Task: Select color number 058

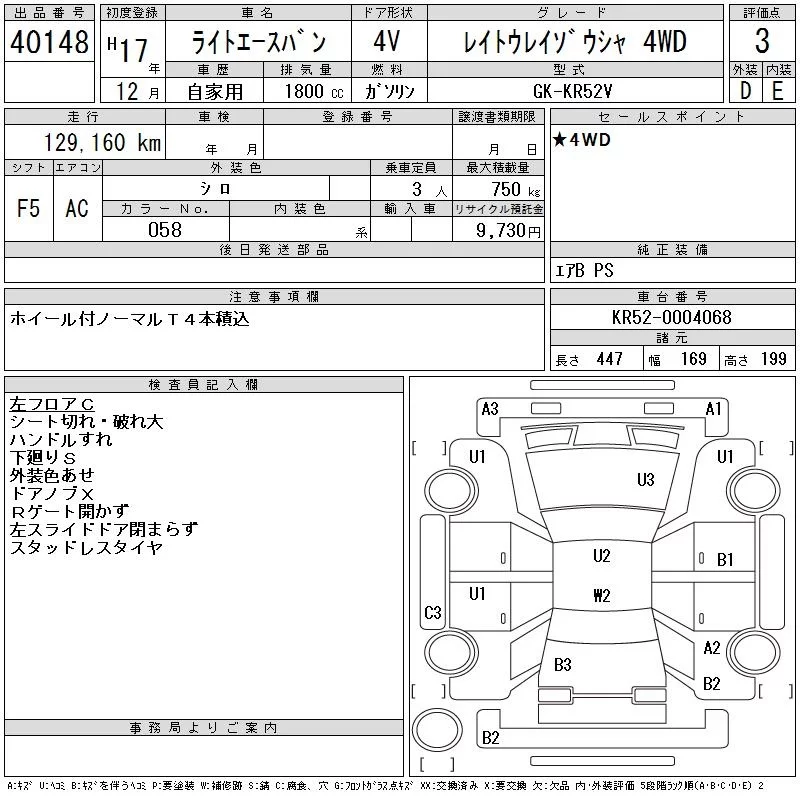Action: pos(165,230)
